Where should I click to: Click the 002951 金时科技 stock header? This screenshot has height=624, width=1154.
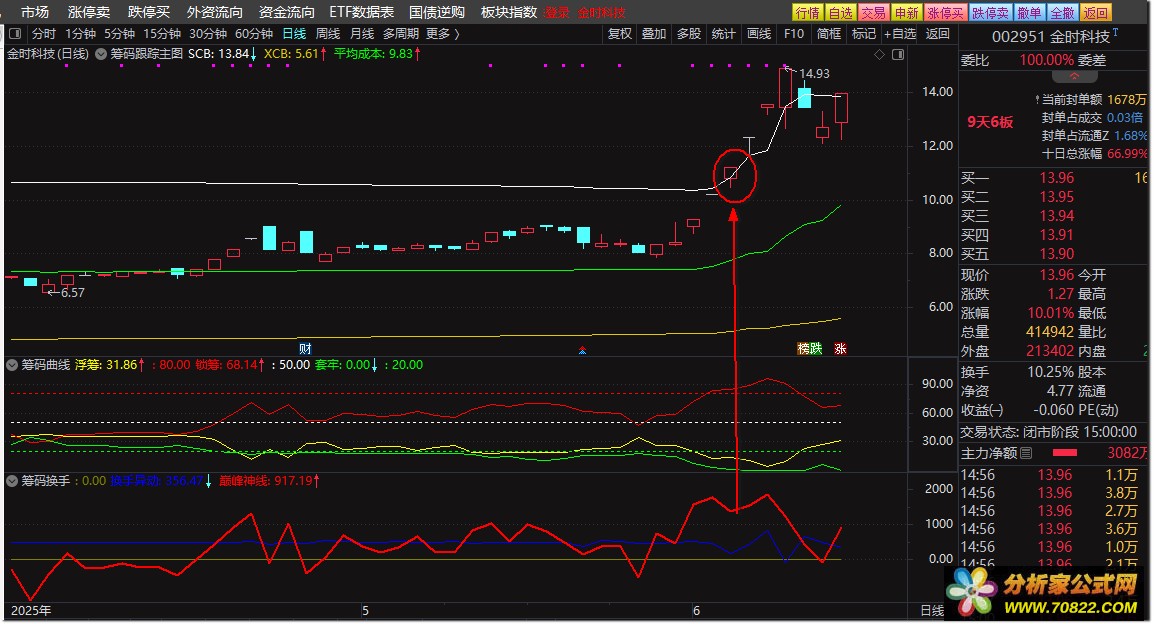(1051, 37)
